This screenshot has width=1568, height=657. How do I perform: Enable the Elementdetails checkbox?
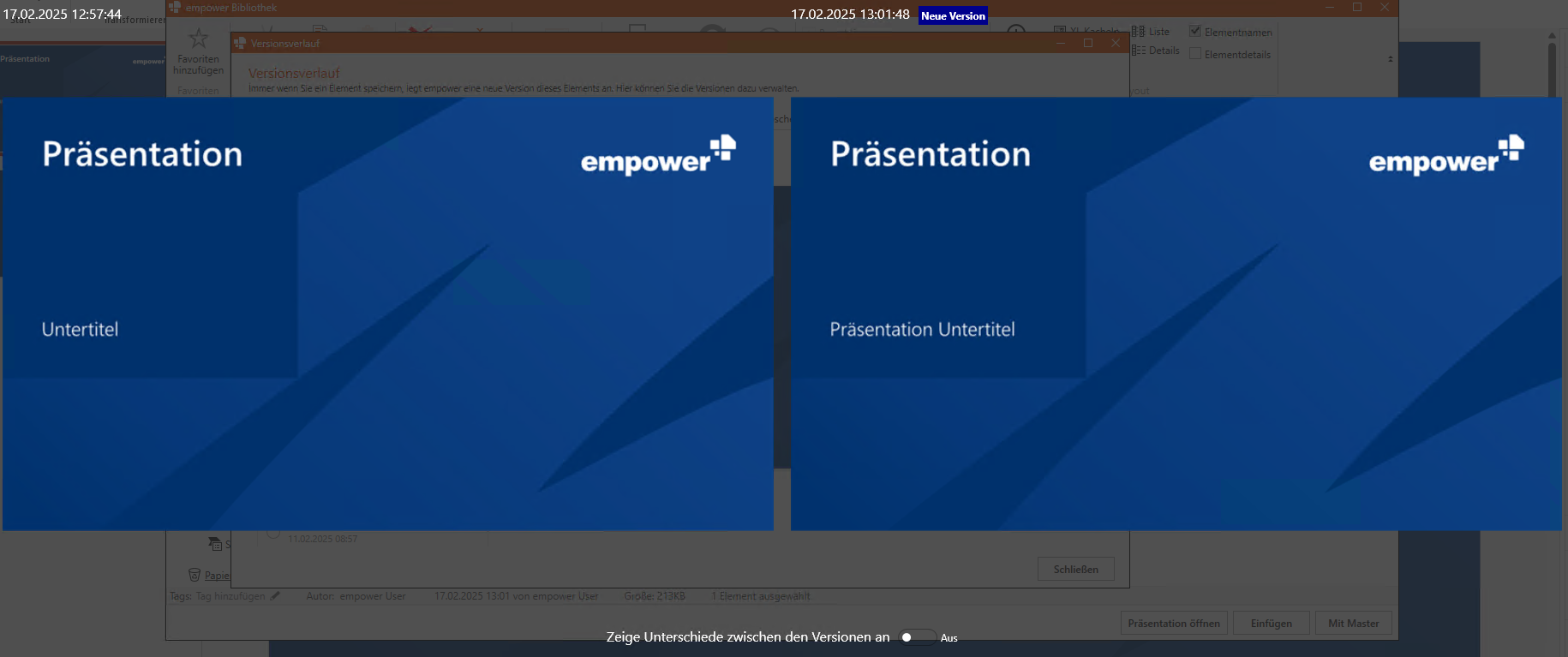(x=1195, y=54)
